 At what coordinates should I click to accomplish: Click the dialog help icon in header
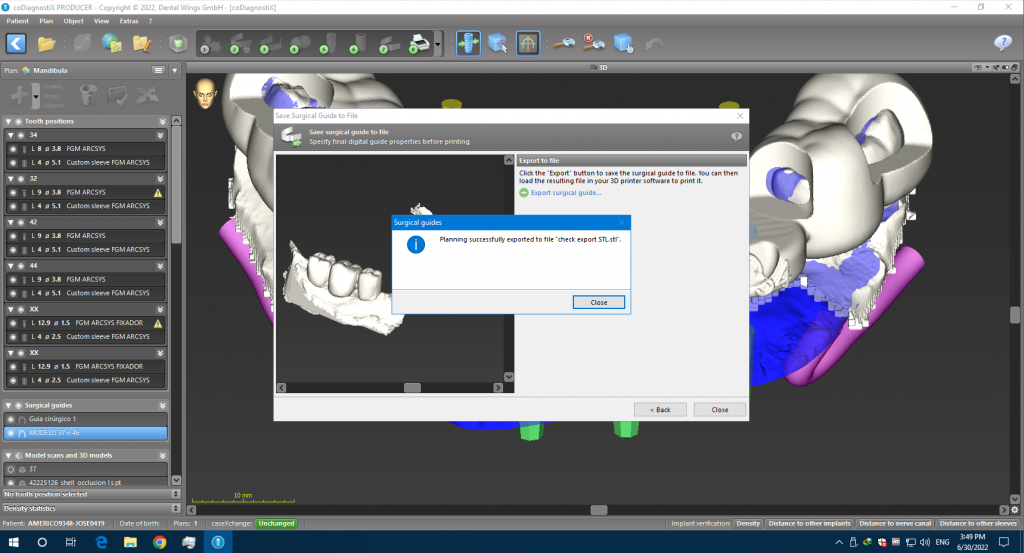736,136
